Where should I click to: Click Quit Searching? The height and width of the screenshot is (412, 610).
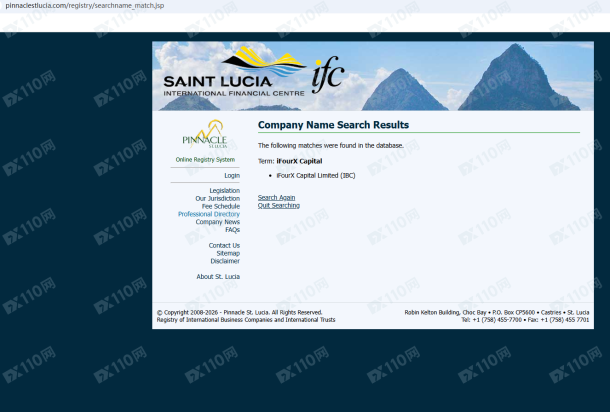[x=279, y=205]
